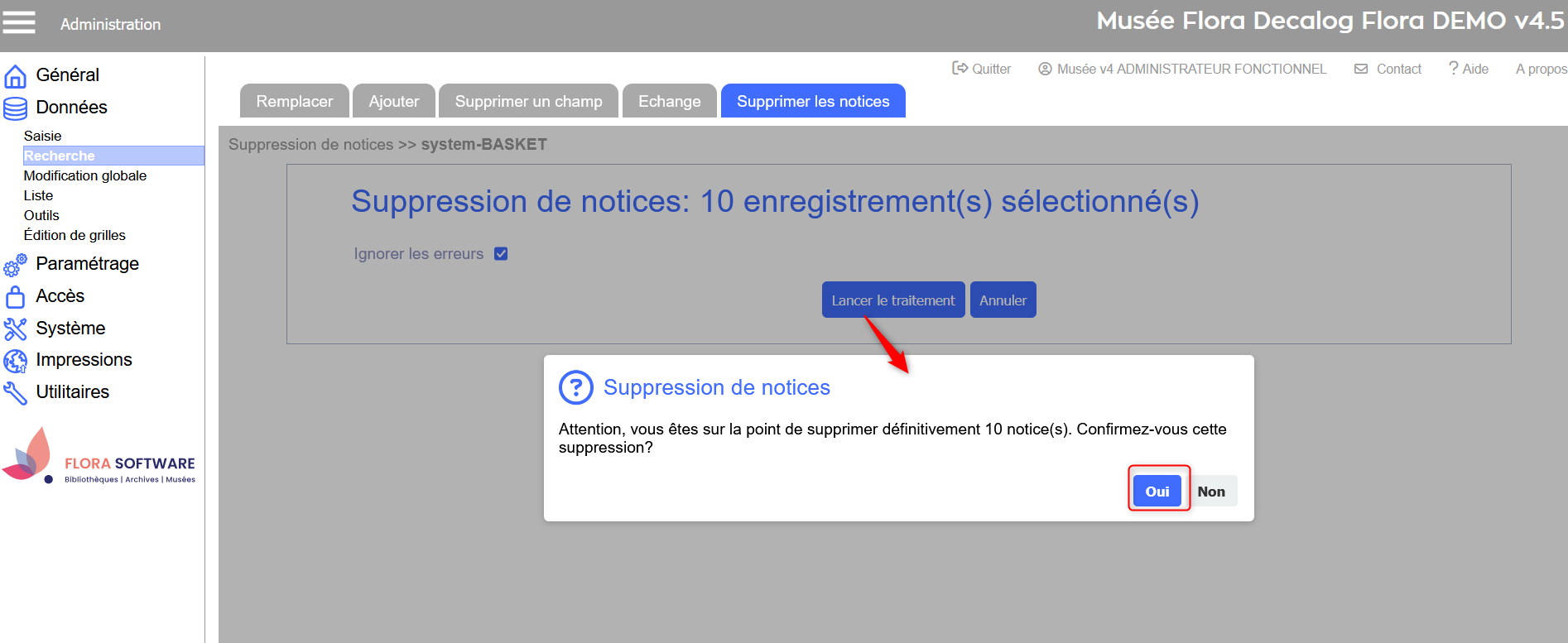This screenshot has height=643, width=1568.
Task: Click the Paramétrage gears icon
Action: [x=15, y=265]
